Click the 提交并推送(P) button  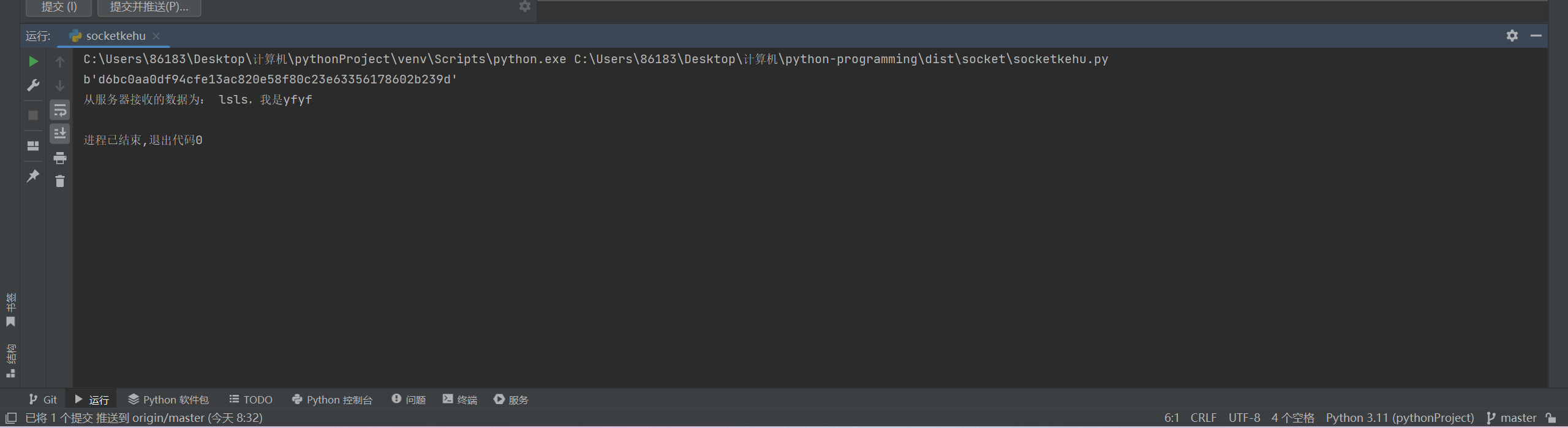149,7
